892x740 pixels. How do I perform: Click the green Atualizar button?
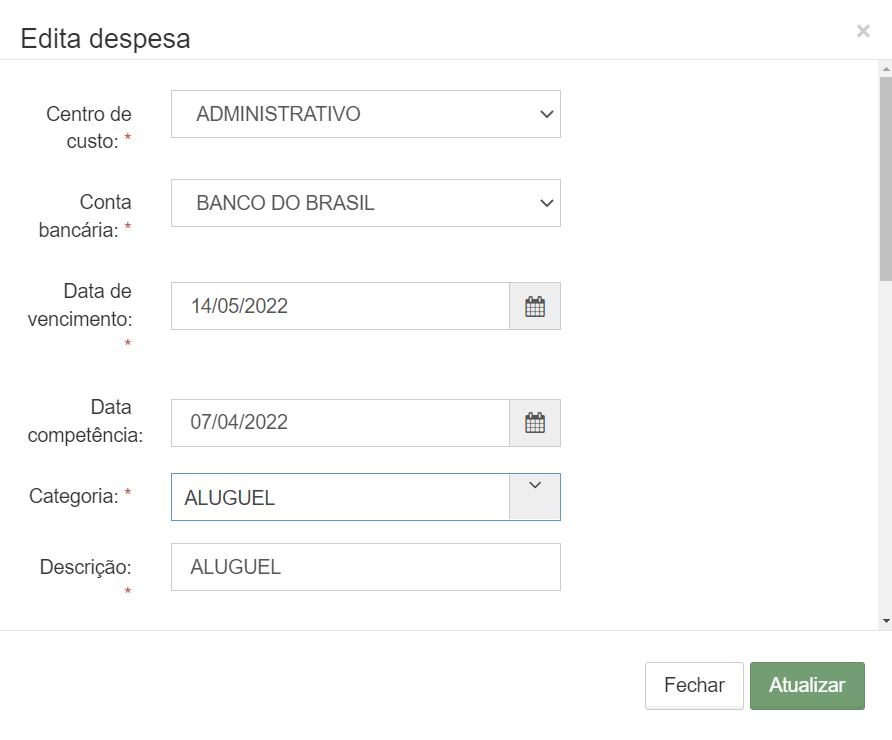tap(807, 685)
